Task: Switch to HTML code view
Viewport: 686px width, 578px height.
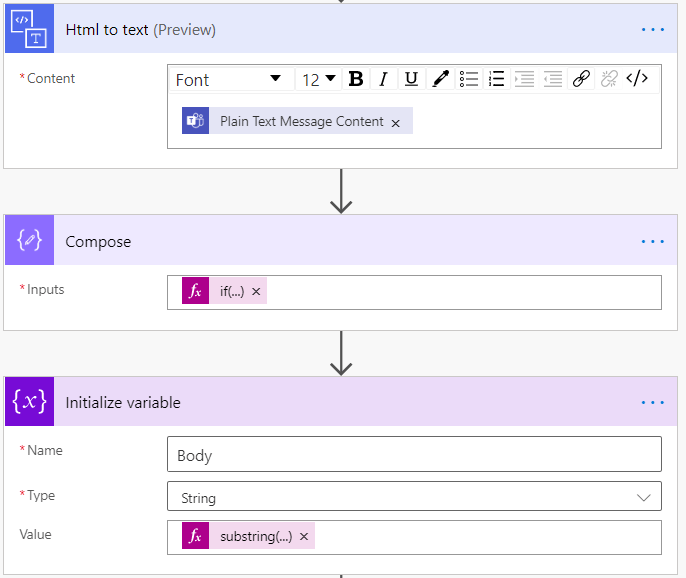Action: coord(637,80)
